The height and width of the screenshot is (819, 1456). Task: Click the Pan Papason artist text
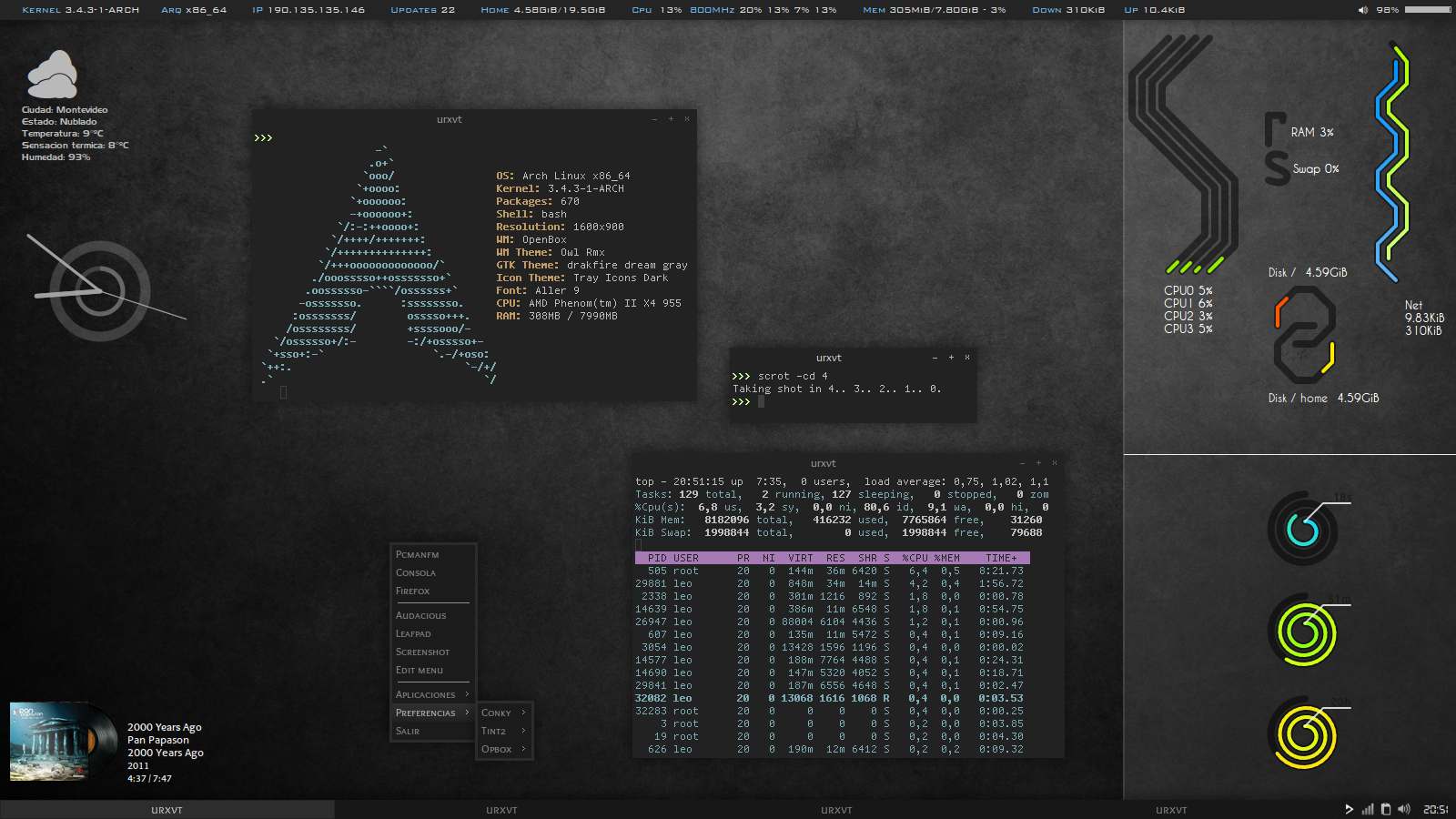click(158, 740)
